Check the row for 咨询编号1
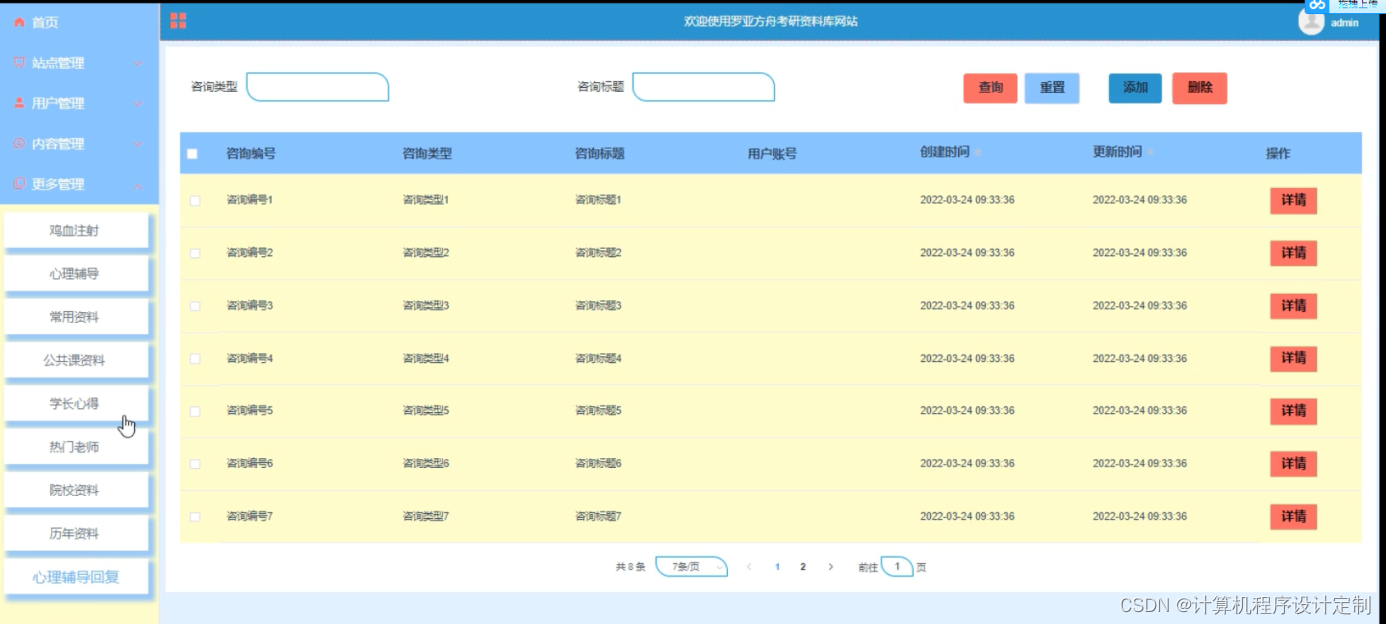Viewport: 1386px width, 624px height. pyautogui.click(x=195, y=201)
